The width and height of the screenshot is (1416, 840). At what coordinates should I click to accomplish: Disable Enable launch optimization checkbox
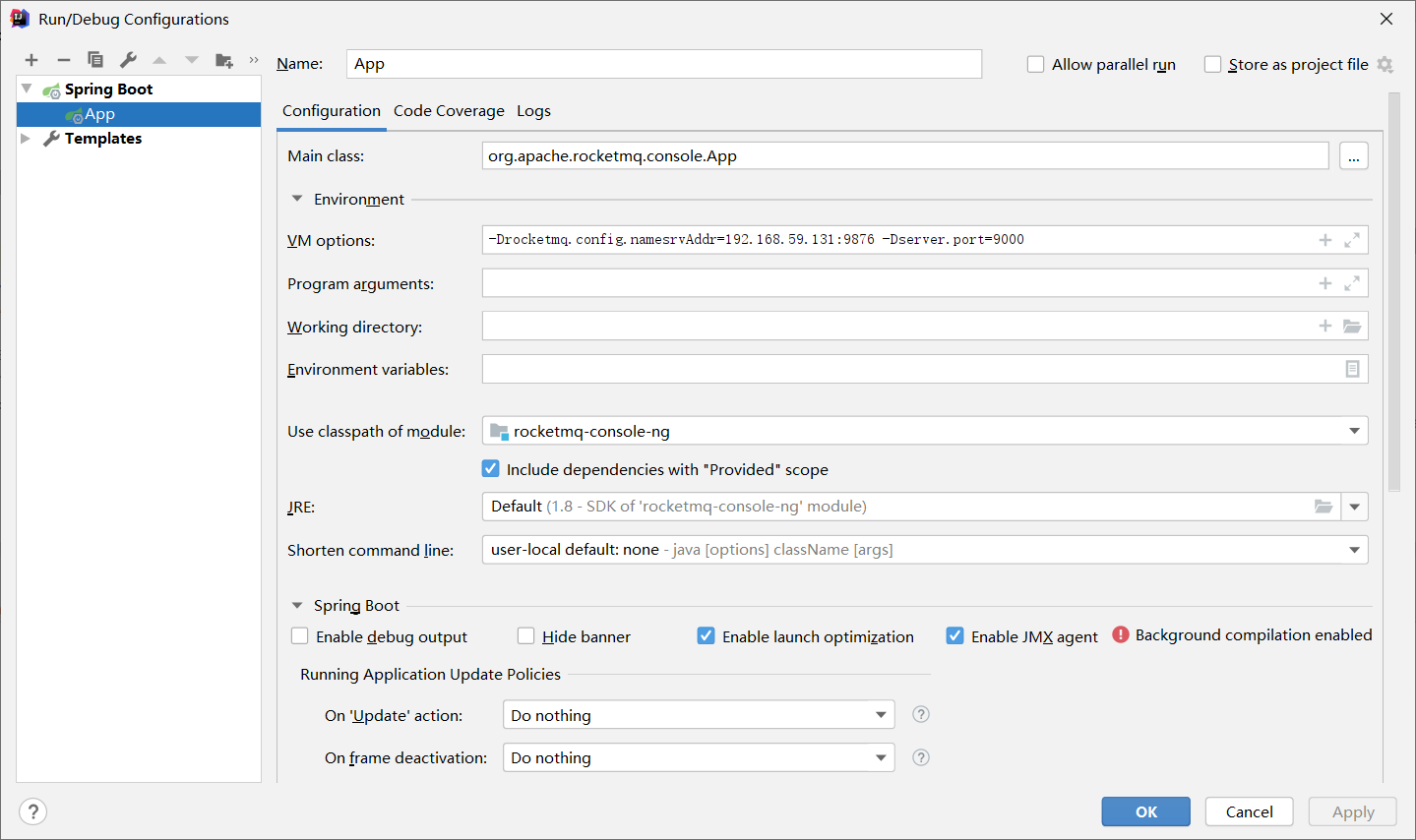[706, 636]
